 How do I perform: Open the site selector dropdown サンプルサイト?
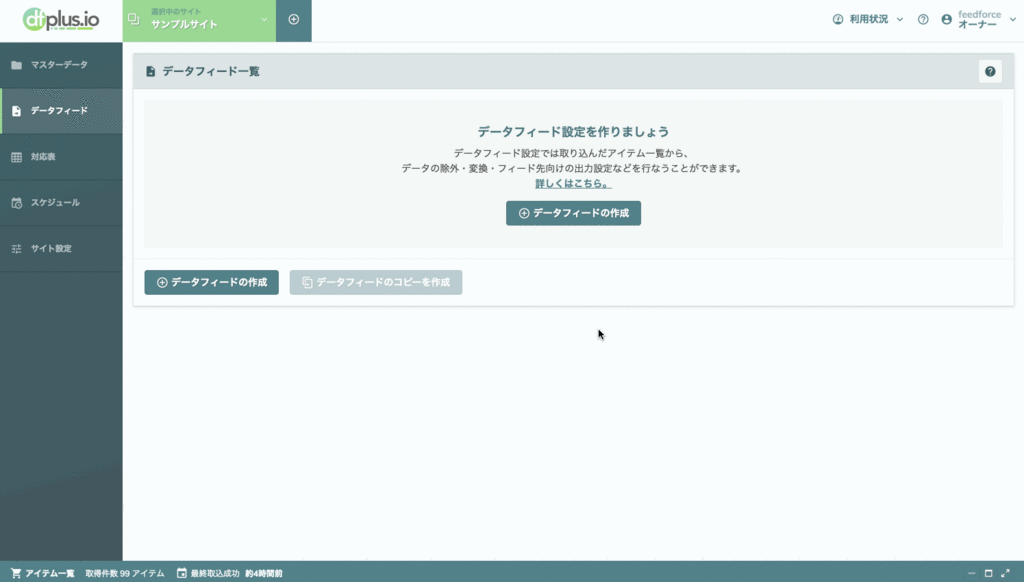[x=199, y=20]
